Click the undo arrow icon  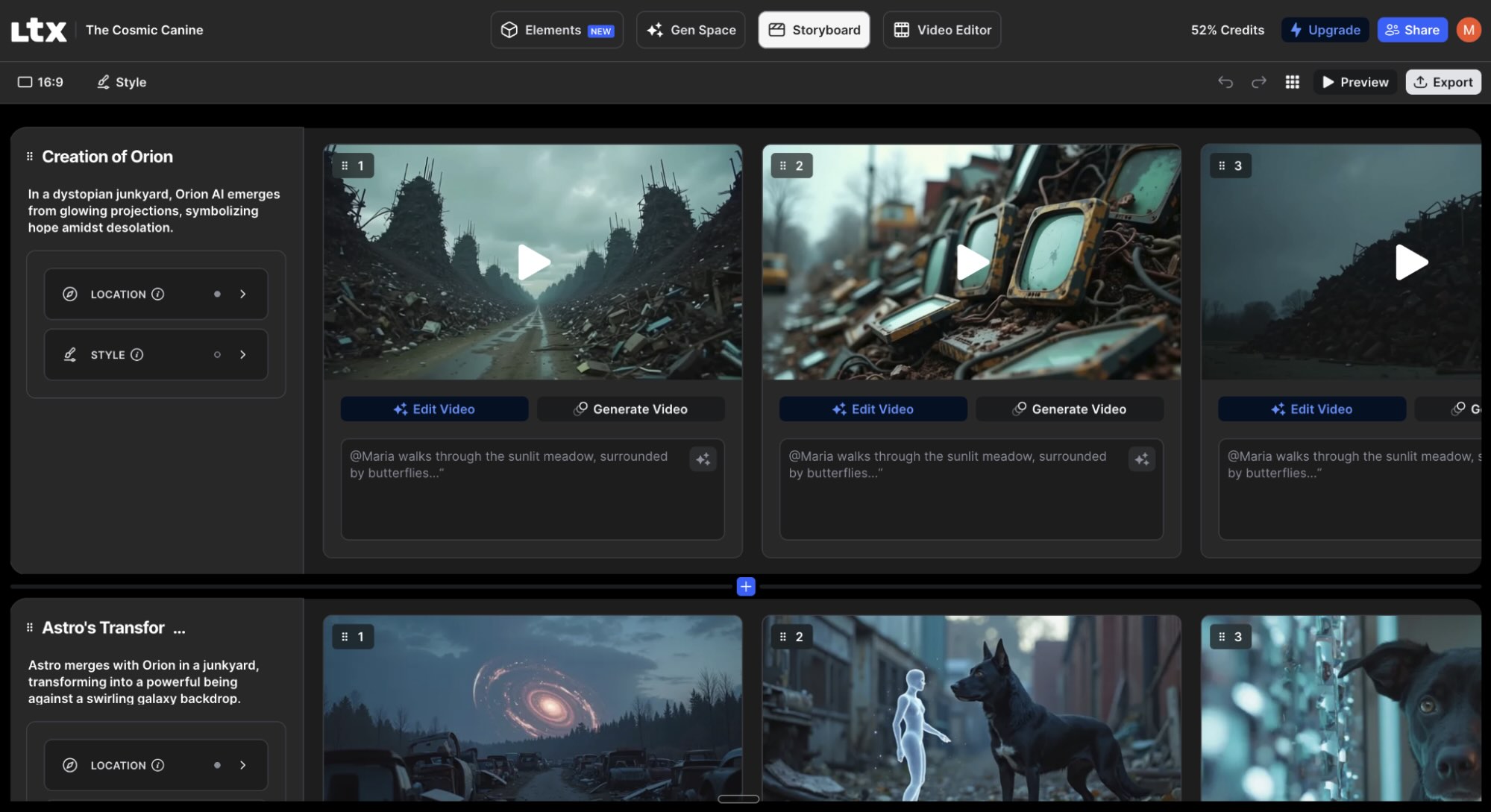pos(1225,82)
